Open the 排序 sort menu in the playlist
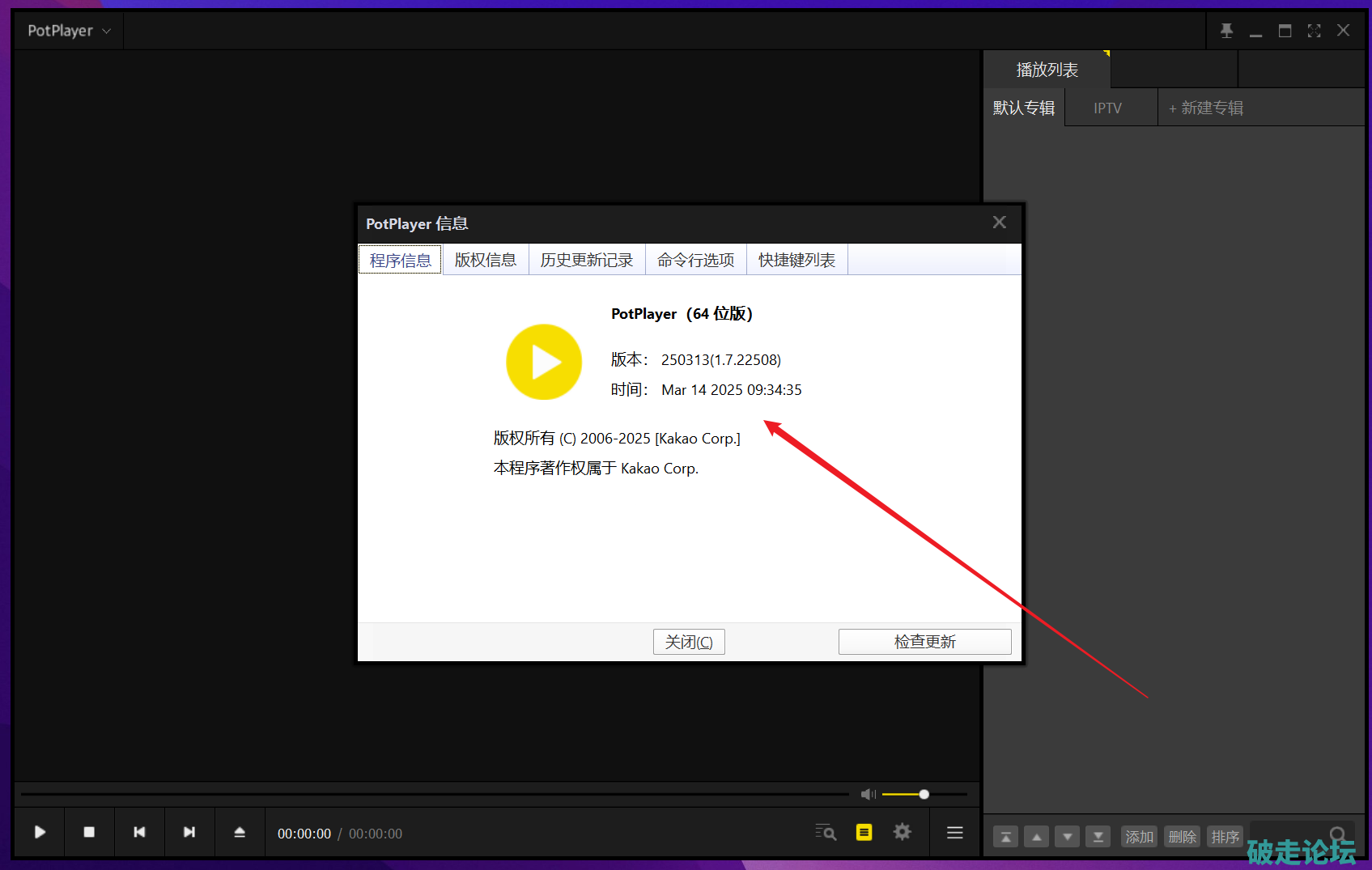Image resolution: width=1372 pixels, height=870 pixels. (1225, 837)
